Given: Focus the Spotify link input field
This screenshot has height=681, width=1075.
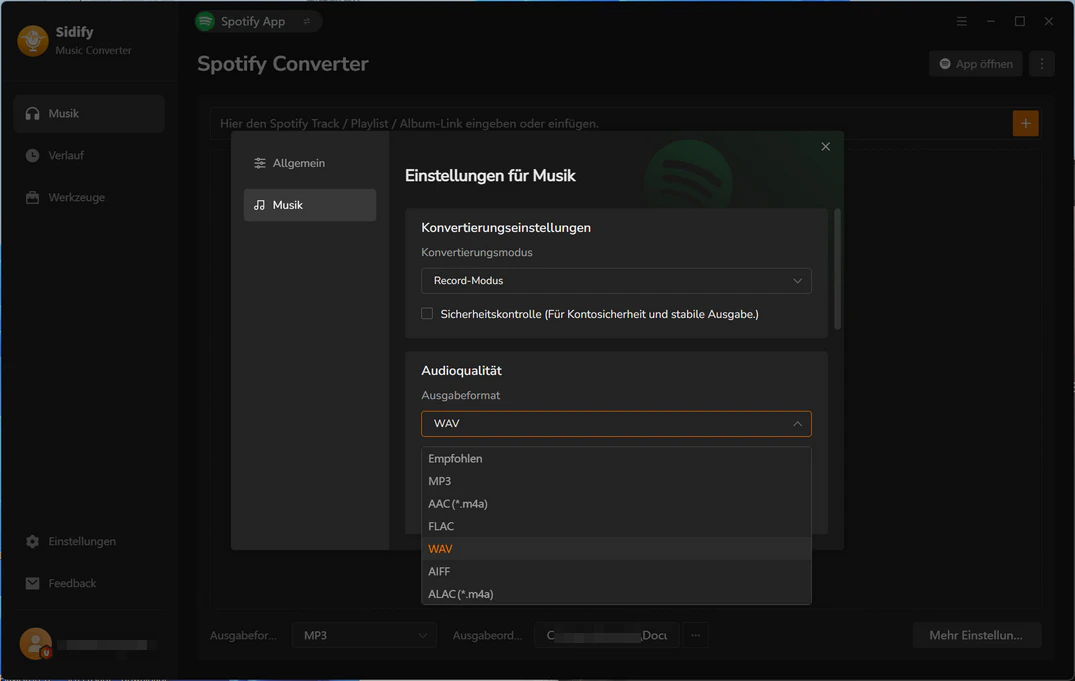Looking at the screenshot, I should tap(610, 123).
